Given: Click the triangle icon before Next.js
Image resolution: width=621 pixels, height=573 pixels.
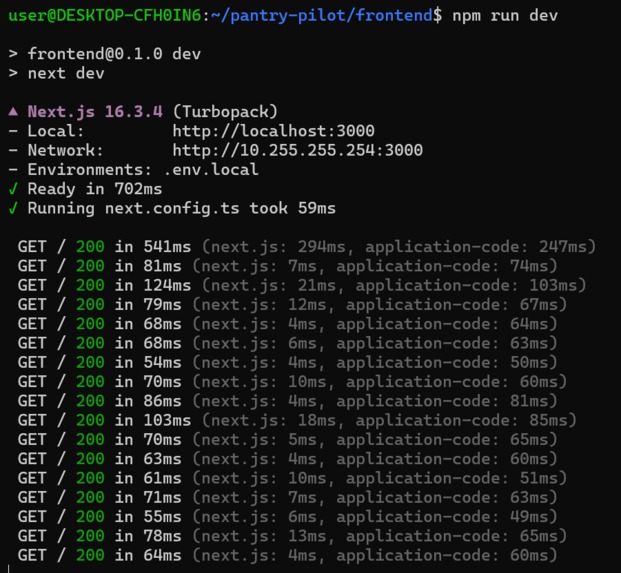Looking at the screenshot, I should [13, 112].
